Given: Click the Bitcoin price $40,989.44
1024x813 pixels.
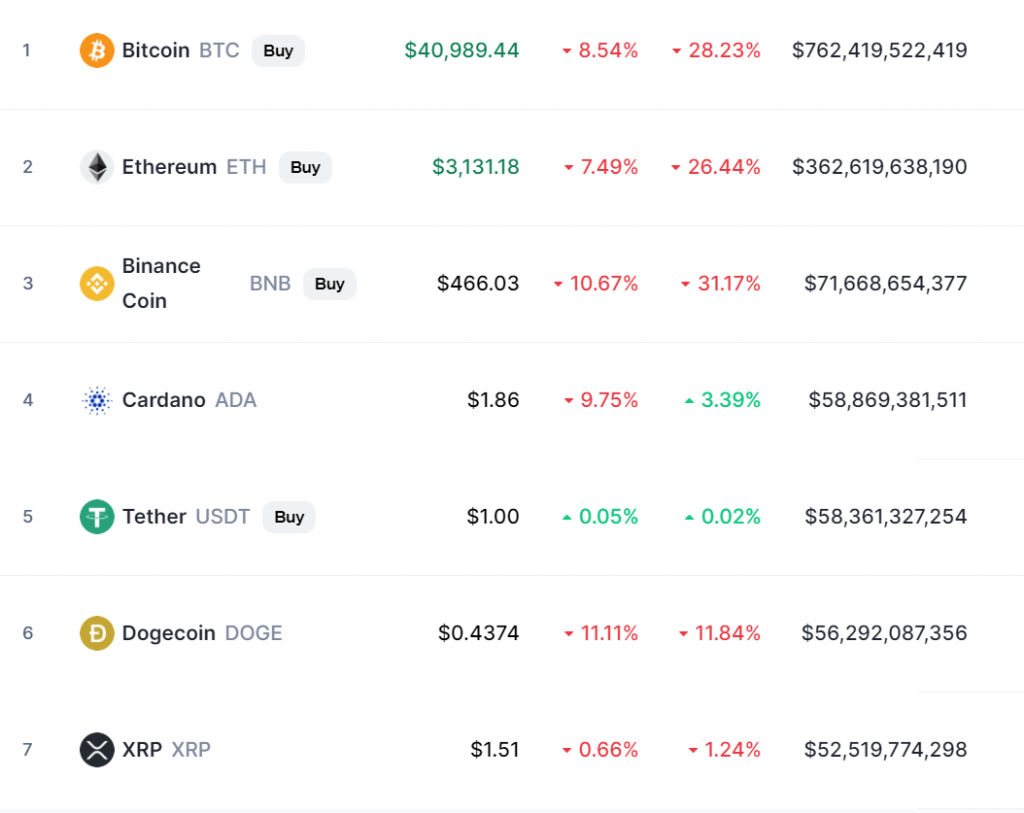Looking at the screenshot, I should coord(462,50).
